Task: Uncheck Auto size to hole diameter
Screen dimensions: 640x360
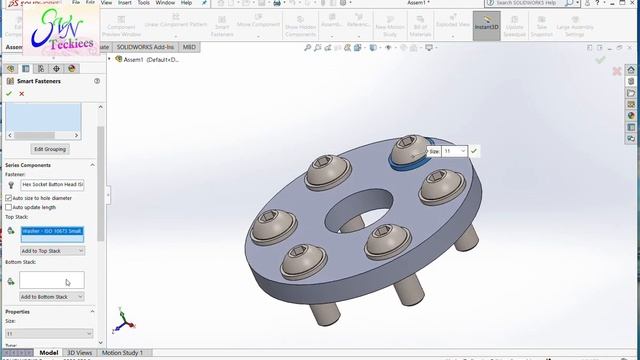Action: pyautogui.click(x=9, y=198)
